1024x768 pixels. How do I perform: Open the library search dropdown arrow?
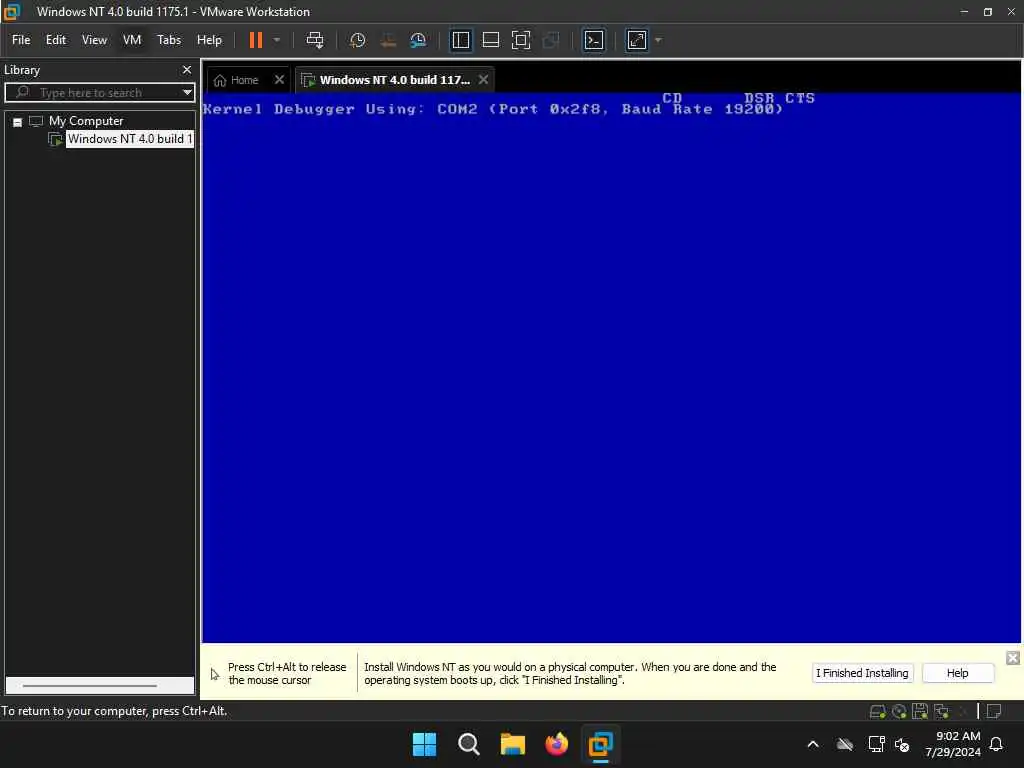187,93
